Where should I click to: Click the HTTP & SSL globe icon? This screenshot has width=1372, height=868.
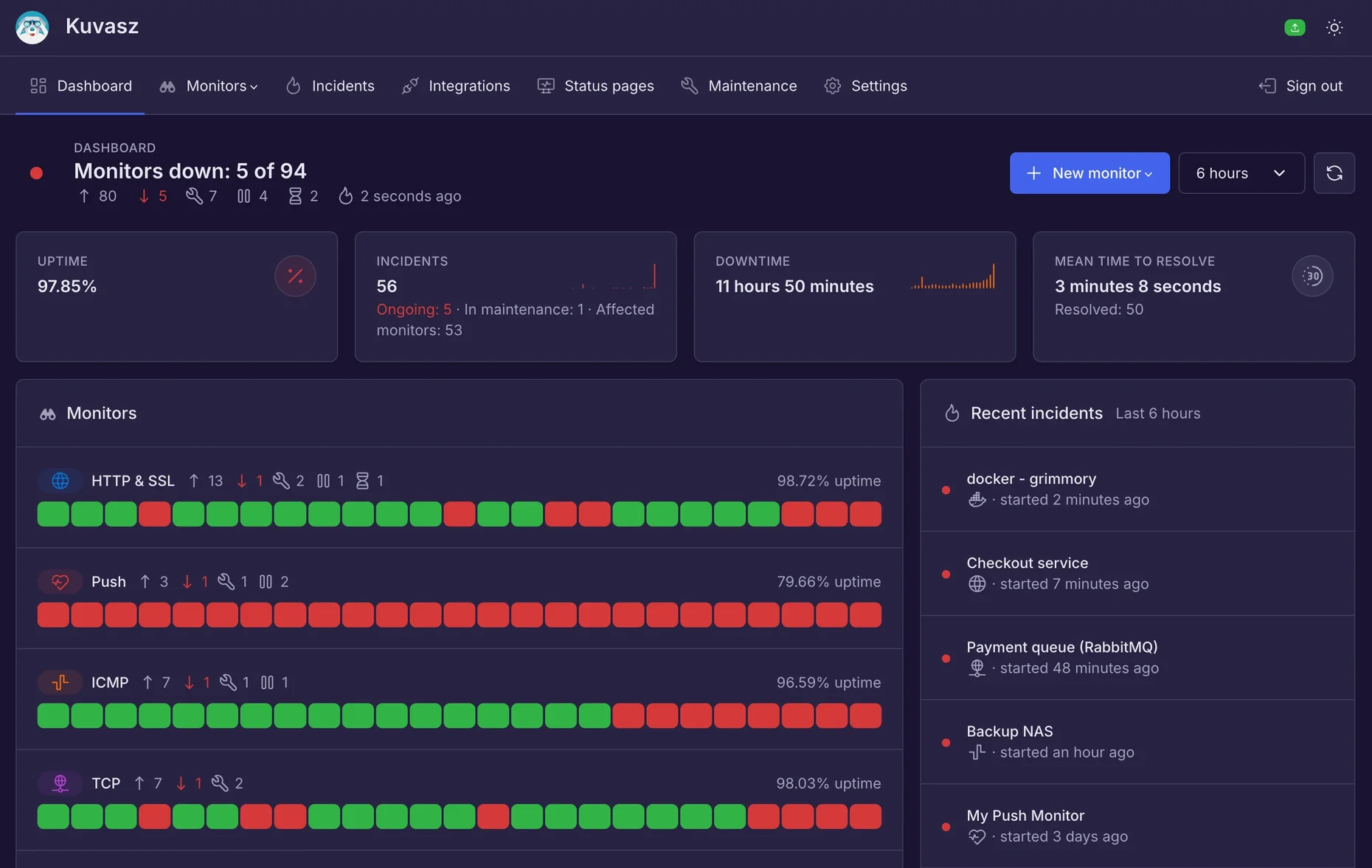point(60,481)
